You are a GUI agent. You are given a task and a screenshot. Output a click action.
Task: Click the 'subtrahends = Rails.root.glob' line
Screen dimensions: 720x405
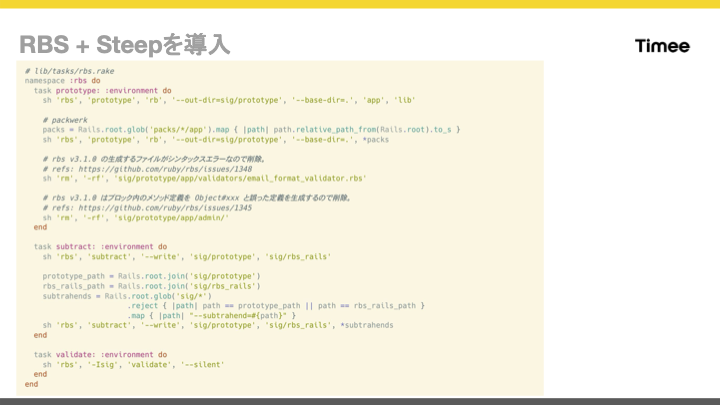(x=127, y=297)
